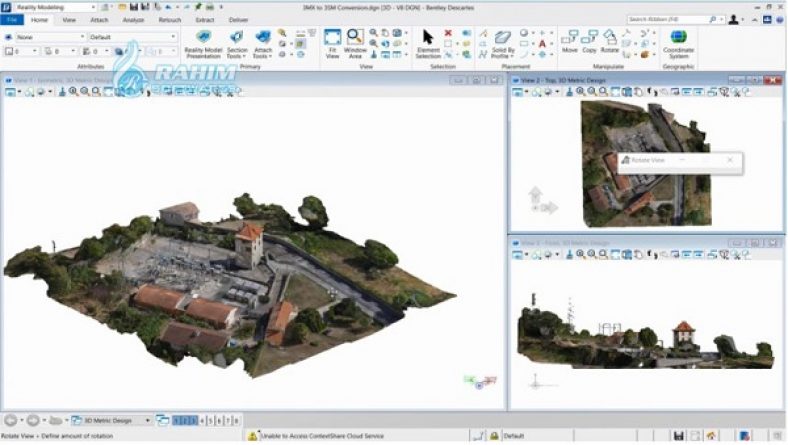The image size is (788, 445).
Task: Click the Copy element tool
Action: coord(589,41)
